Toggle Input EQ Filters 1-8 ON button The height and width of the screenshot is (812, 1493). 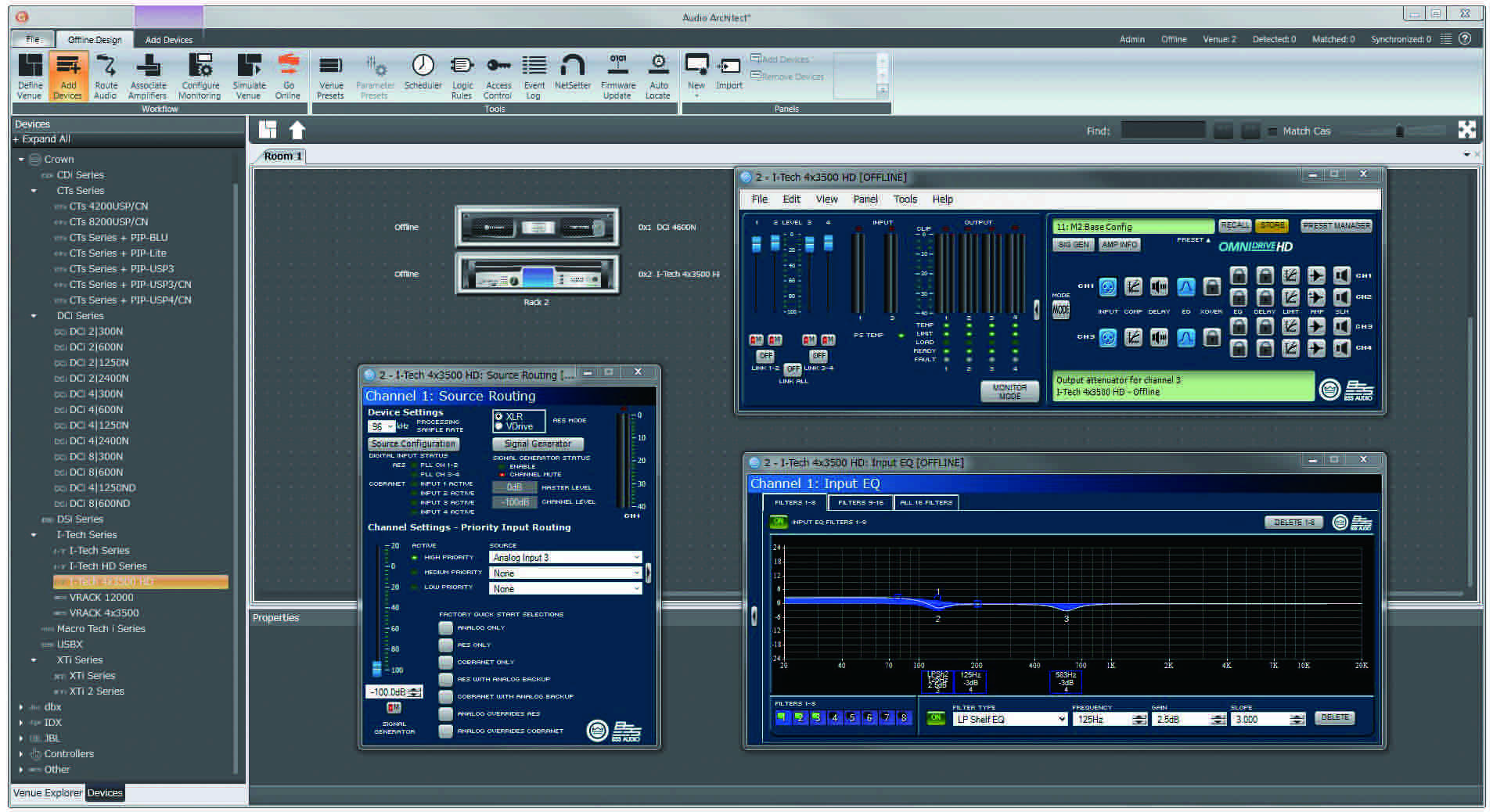(779, 522)
